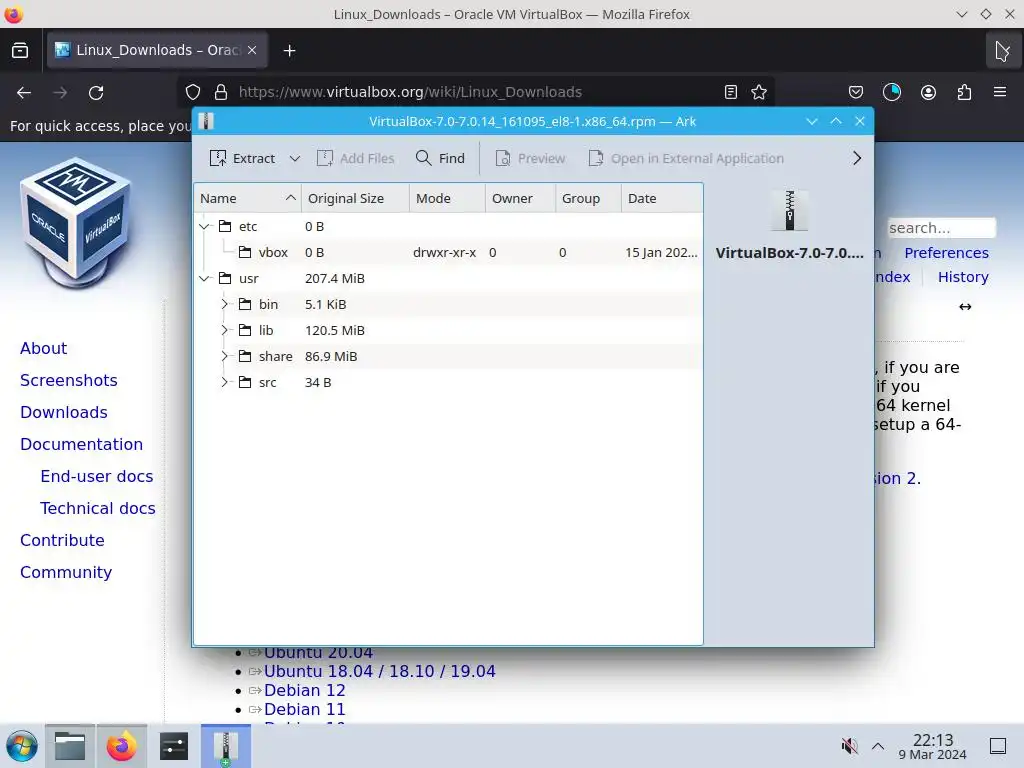Image resolution: width=1024 pixels, height=768 pixels.
Task: Click the 86.9 MiB size cell
Action: [x=331, y=357]
